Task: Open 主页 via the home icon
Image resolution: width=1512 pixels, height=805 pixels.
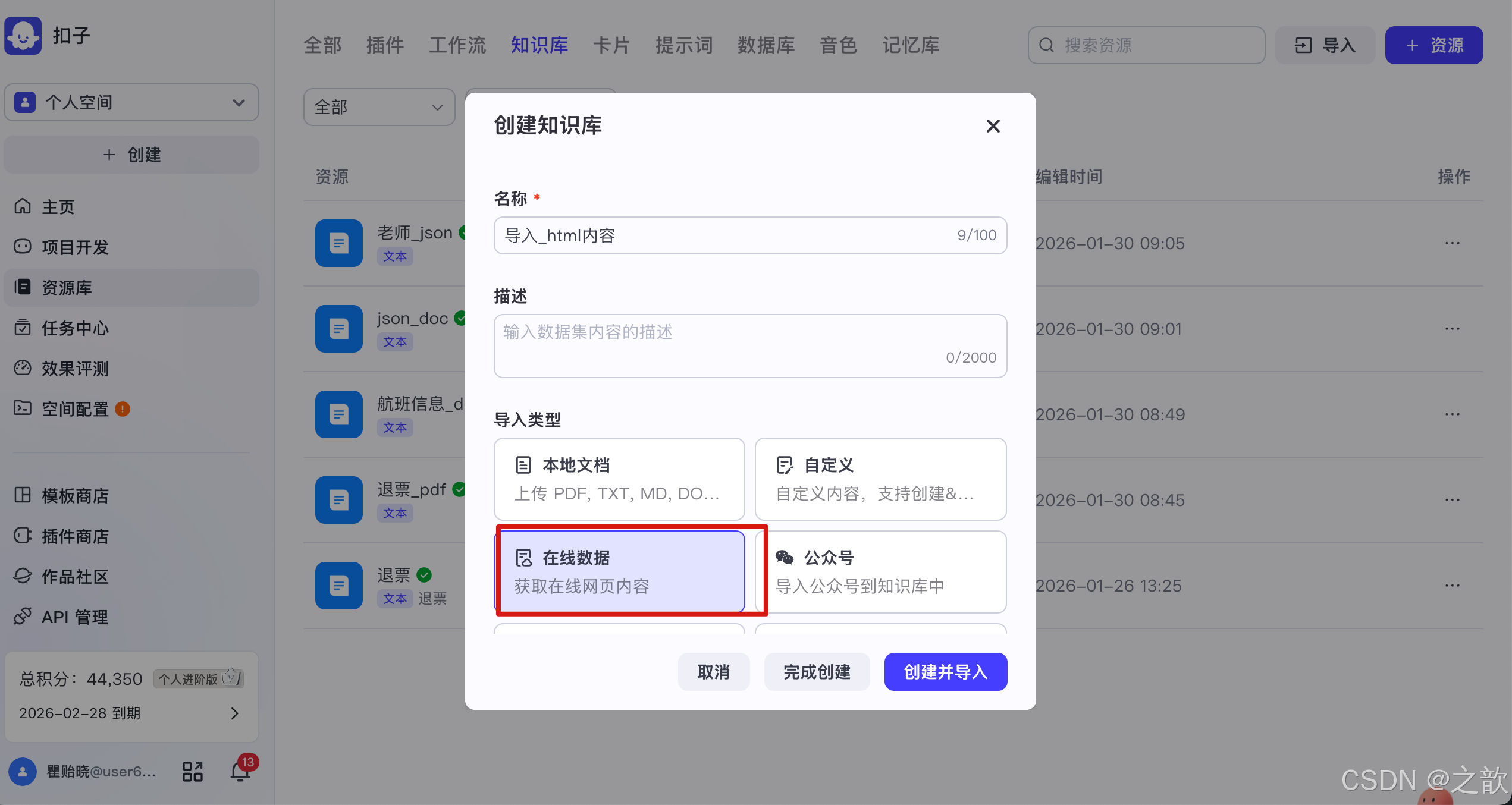Action: [x=22, y=206]
